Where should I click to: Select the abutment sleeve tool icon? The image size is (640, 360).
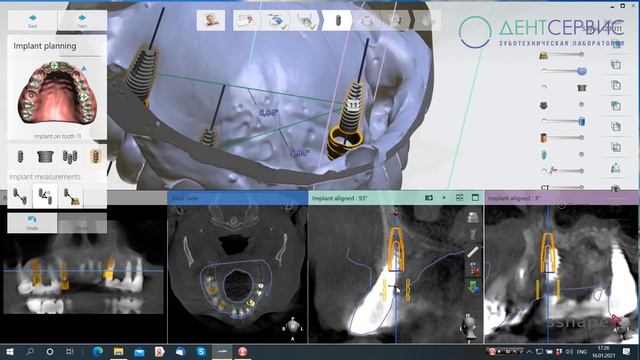pos(45,156)
